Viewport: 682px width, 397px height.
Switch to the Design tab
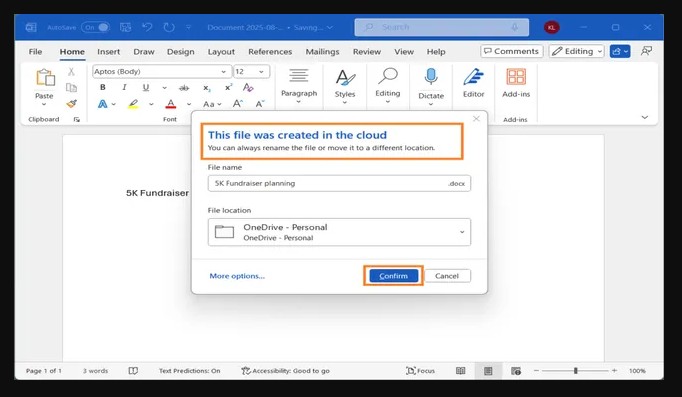point(181,52)
